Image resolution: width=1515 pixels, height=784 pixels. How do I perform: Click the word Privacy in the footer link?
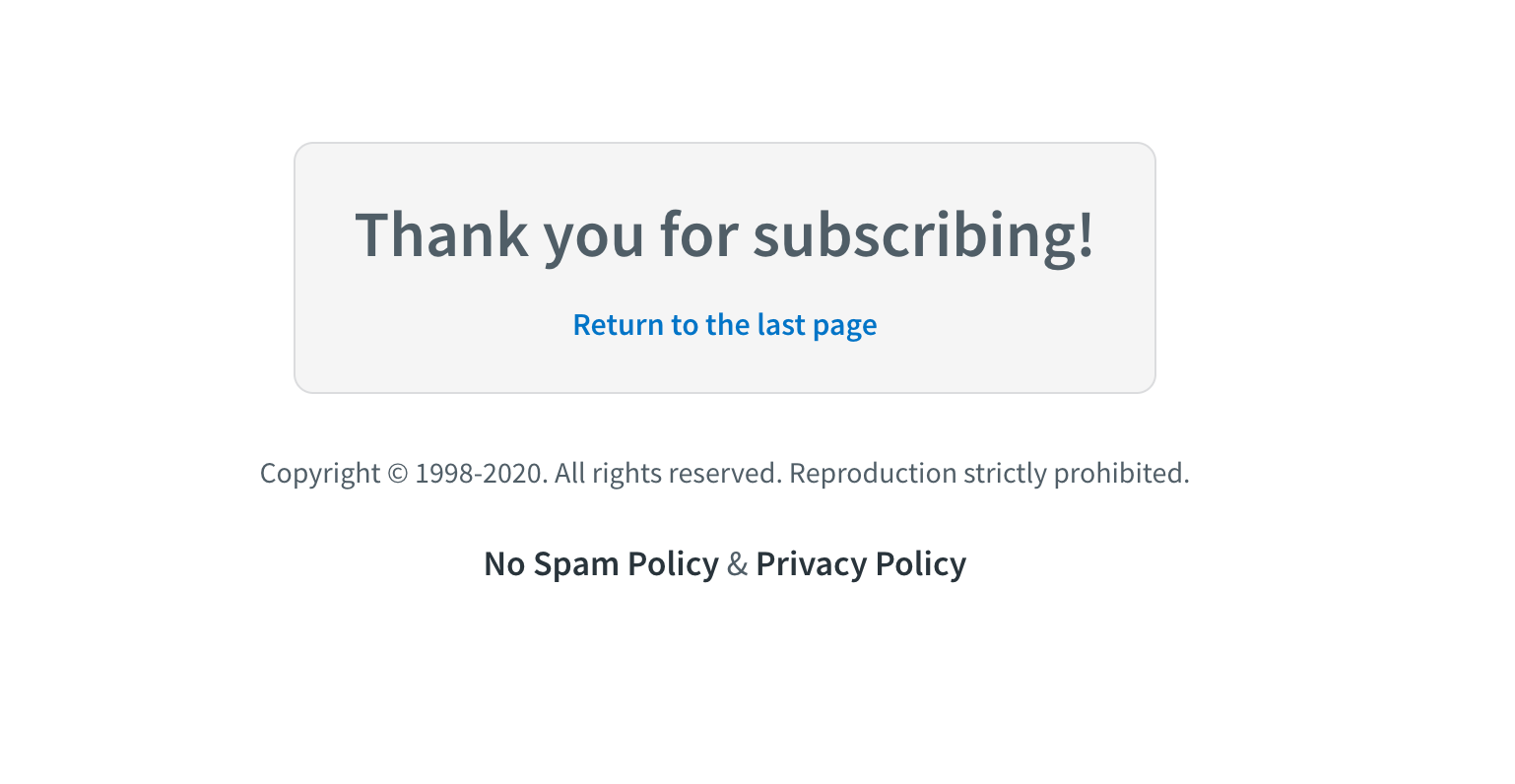tap(812, 564)
